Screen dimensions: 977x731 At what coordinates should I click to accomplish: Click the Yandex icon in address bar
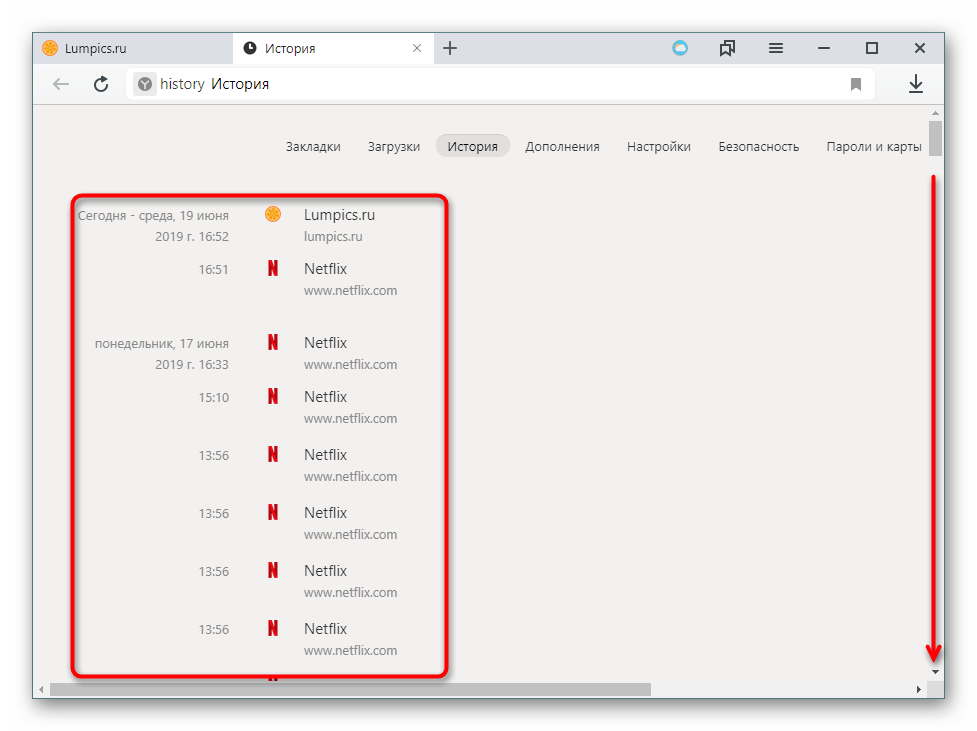pos(145,84)
